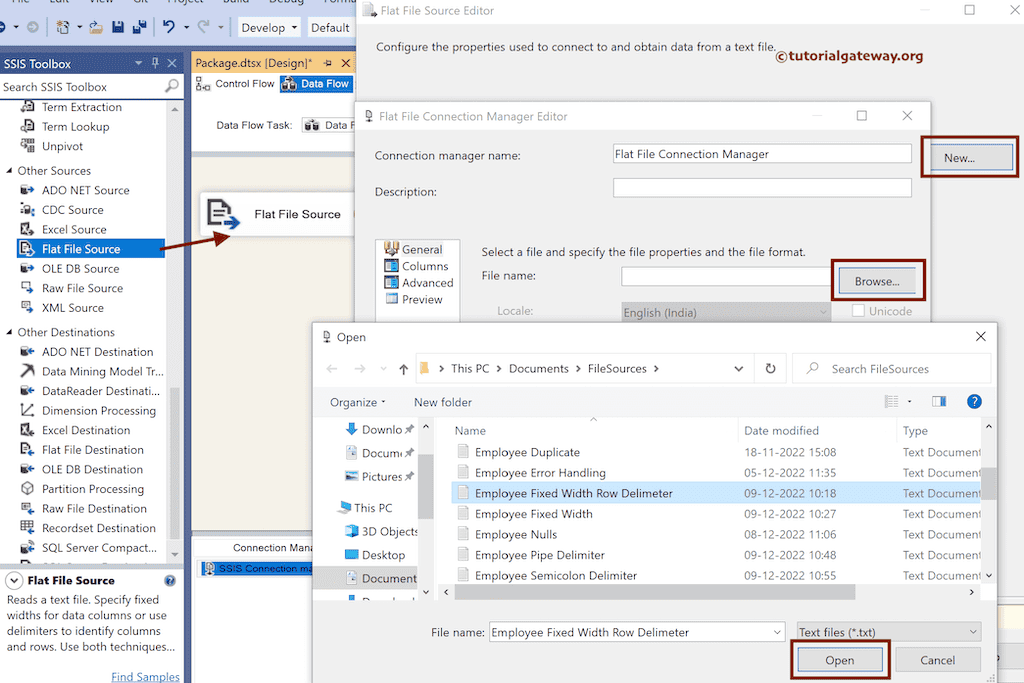Toggle the preview pane in Open dialog

point(938,401)
